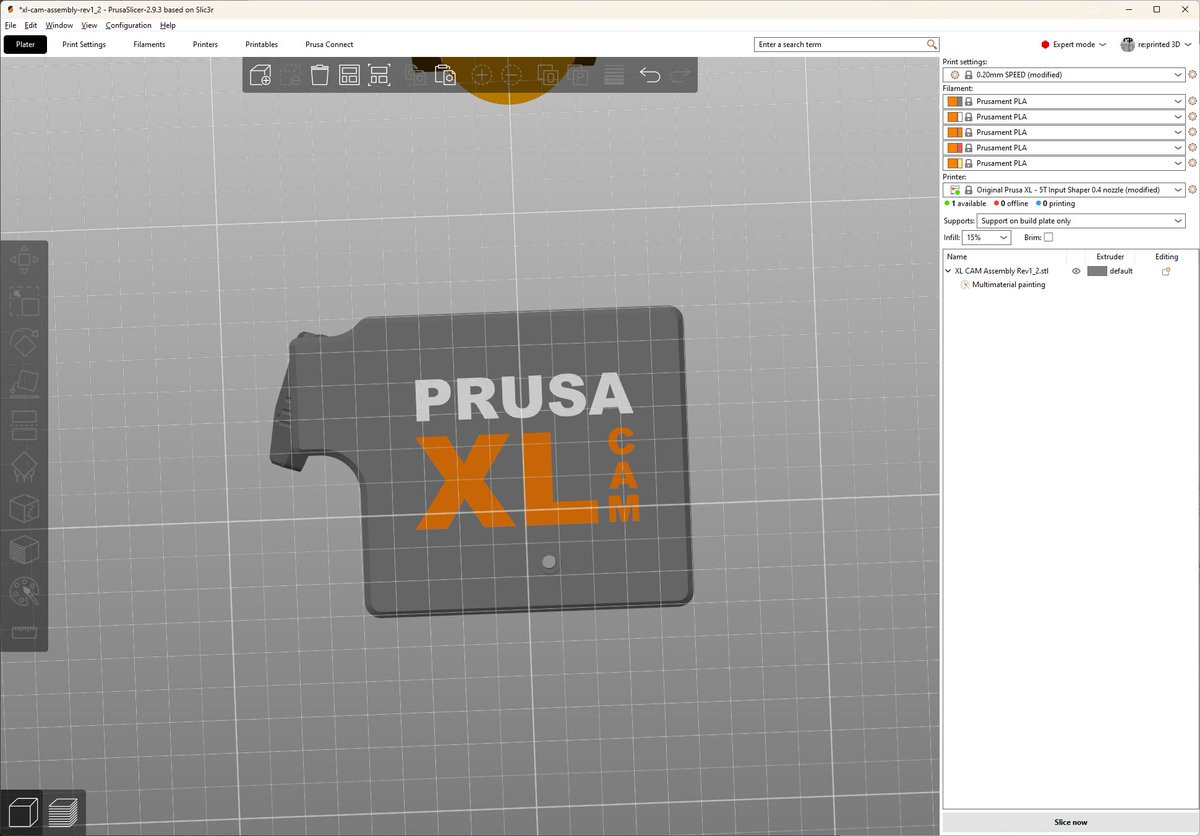This screenshot has height=836, width=1200.
Task: Open the Edit menu
Action: click(x=31, y=25)
